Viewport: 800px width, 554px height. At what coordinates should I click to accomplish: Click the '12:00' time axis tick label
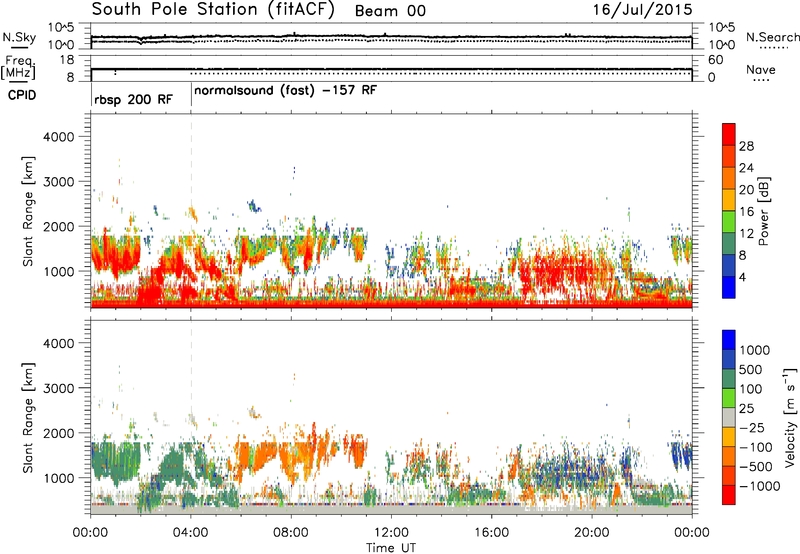click(391, 533)
